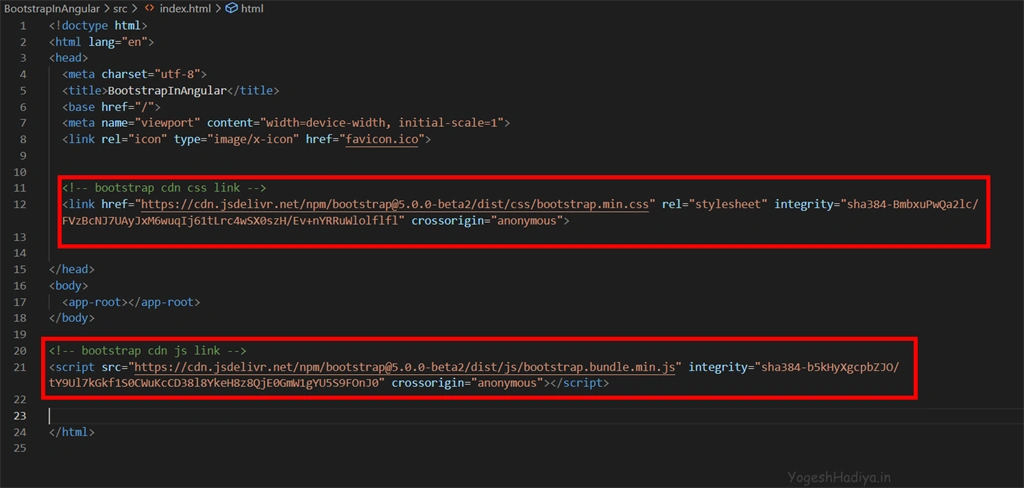Click the opening <head> tag

coord(69,57)
